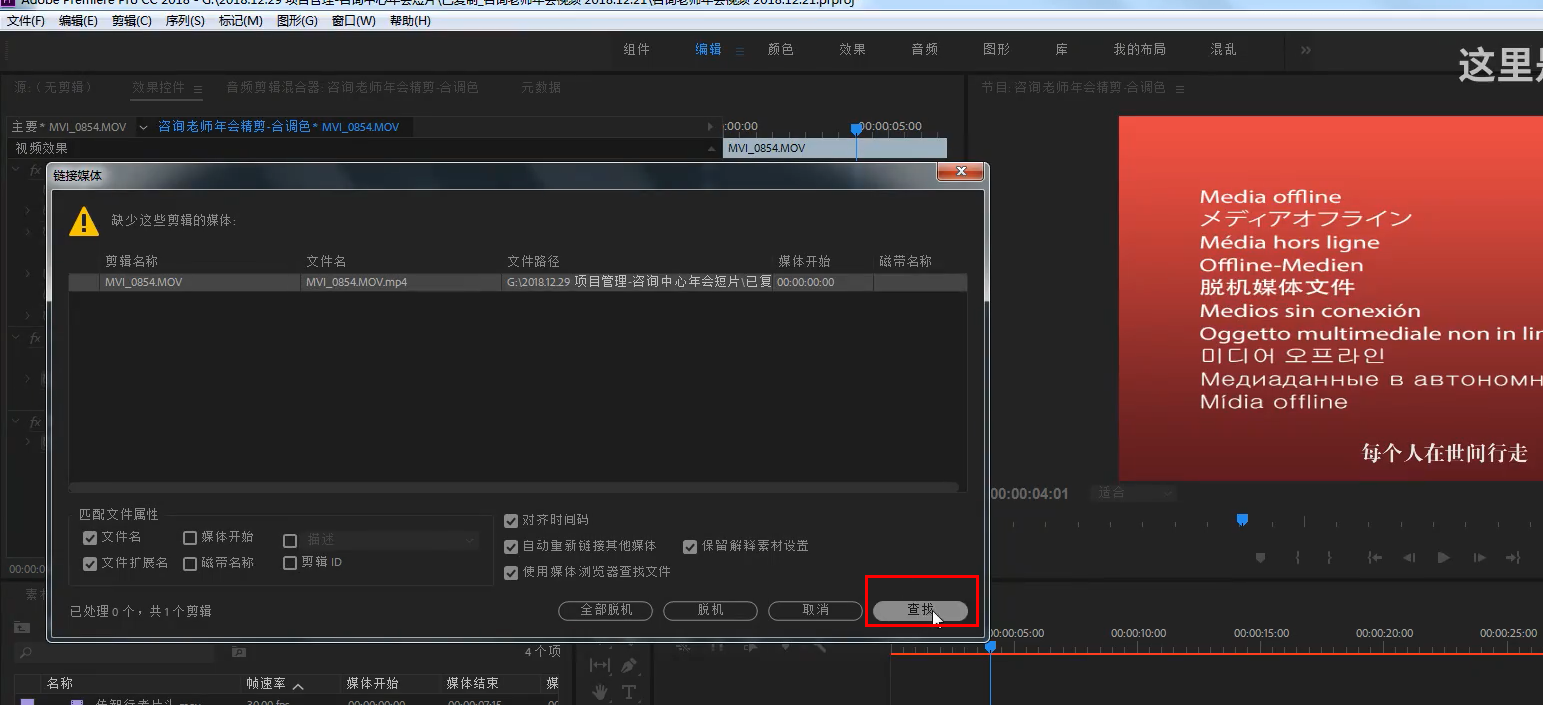Screen dimensions: 1543x705
Task: Open the 窗口(W) menu
Action: coord(353,20)
